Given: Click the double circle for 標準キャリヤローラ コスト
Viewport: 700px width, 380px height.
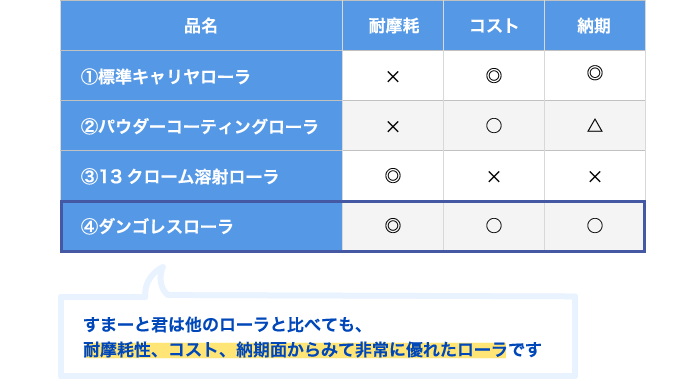Looking at the screenshot, I should pos(494,75).
